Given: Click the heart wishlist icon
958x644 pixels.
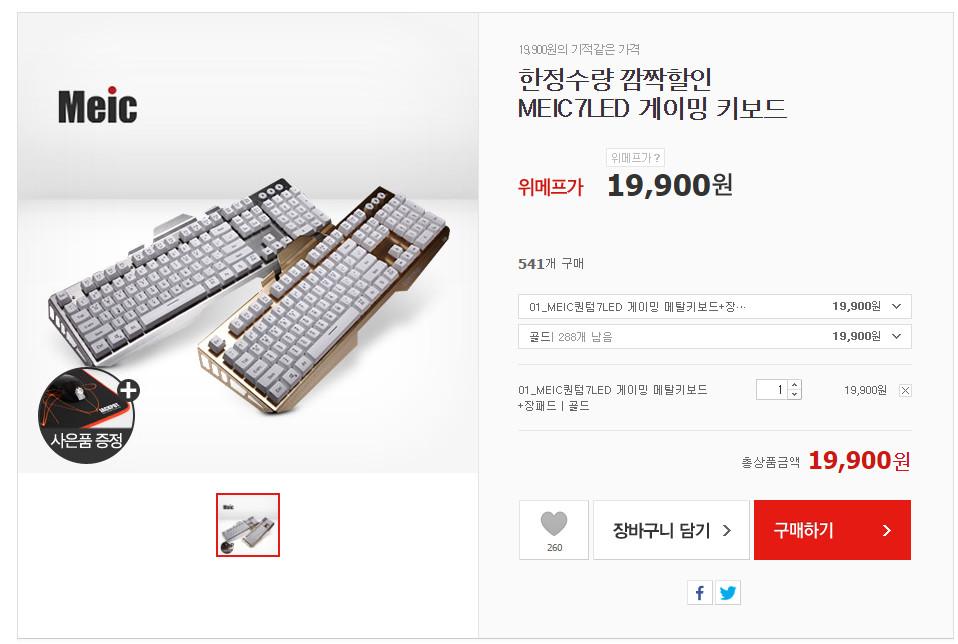Looking at the screenshot, I should pyautogui.click(x=553, y=525).
